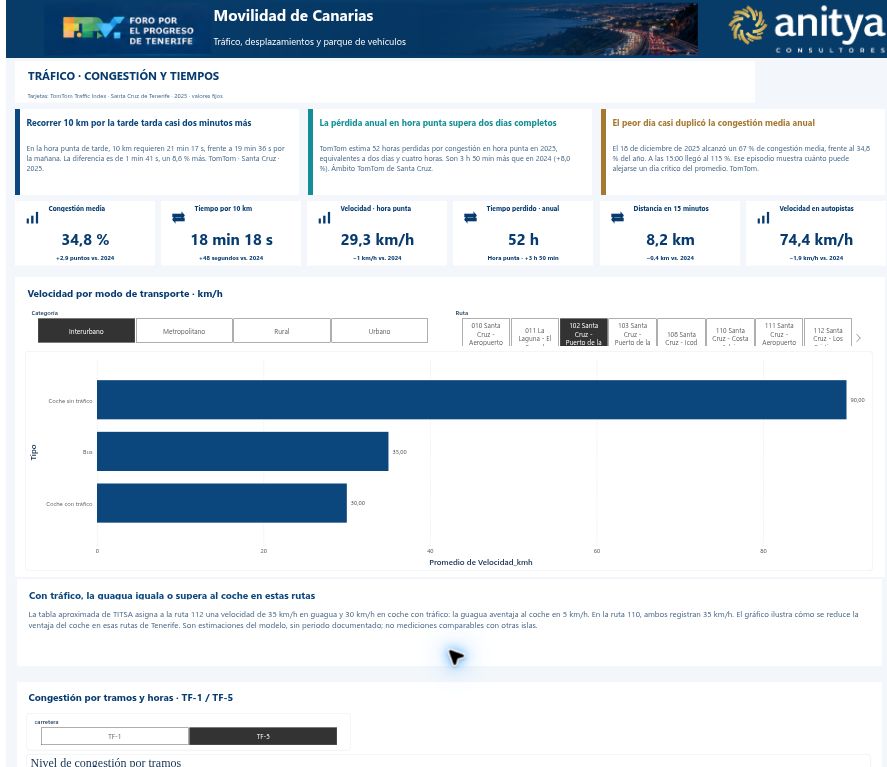The width and height of the screenshot is (887, 767).
Task: Click the bar-chart icon on Congestión media card
Action: click(32, 218)
